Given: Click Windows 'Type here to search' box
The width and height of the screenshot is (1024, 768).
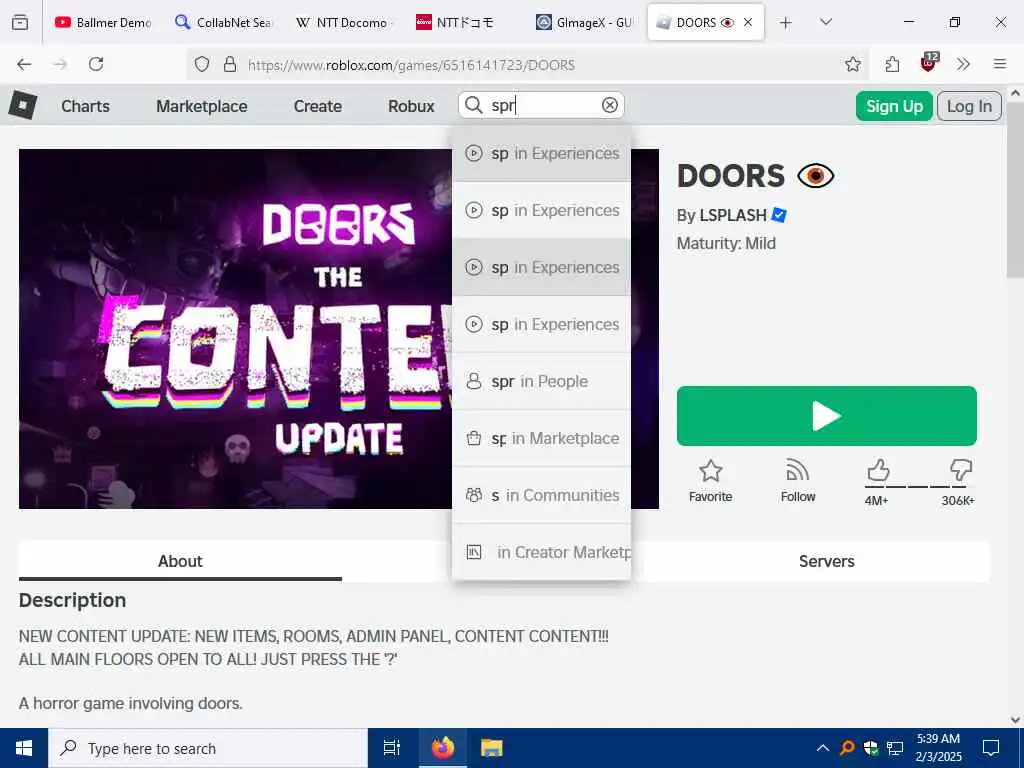Looking at the screenshot, I should point(208,748).
